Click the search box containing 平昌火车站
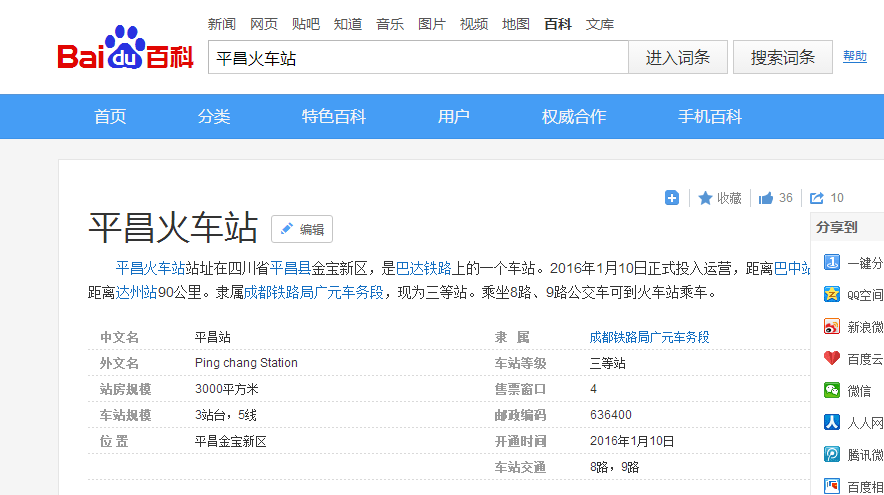 (417, 58)
